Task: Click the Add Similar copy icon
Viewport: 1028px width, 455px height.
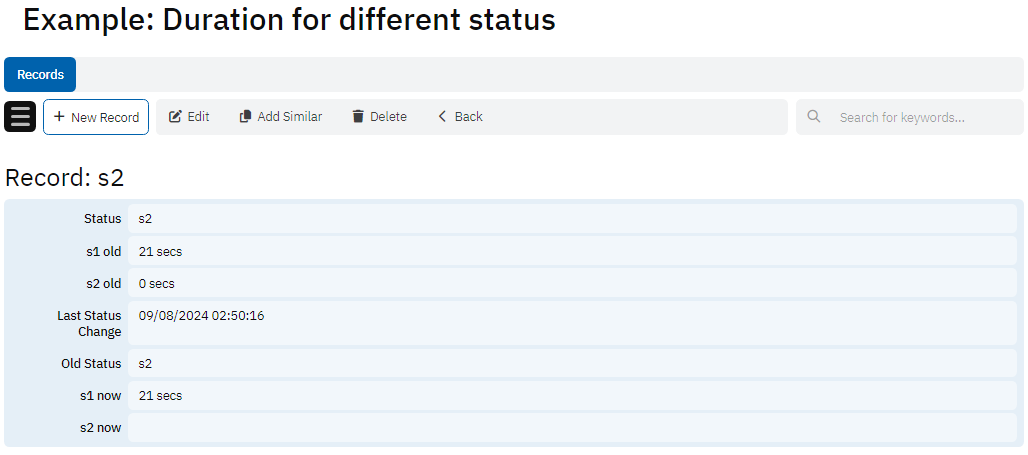Action: pyautogui.click(x=245, y=117)
